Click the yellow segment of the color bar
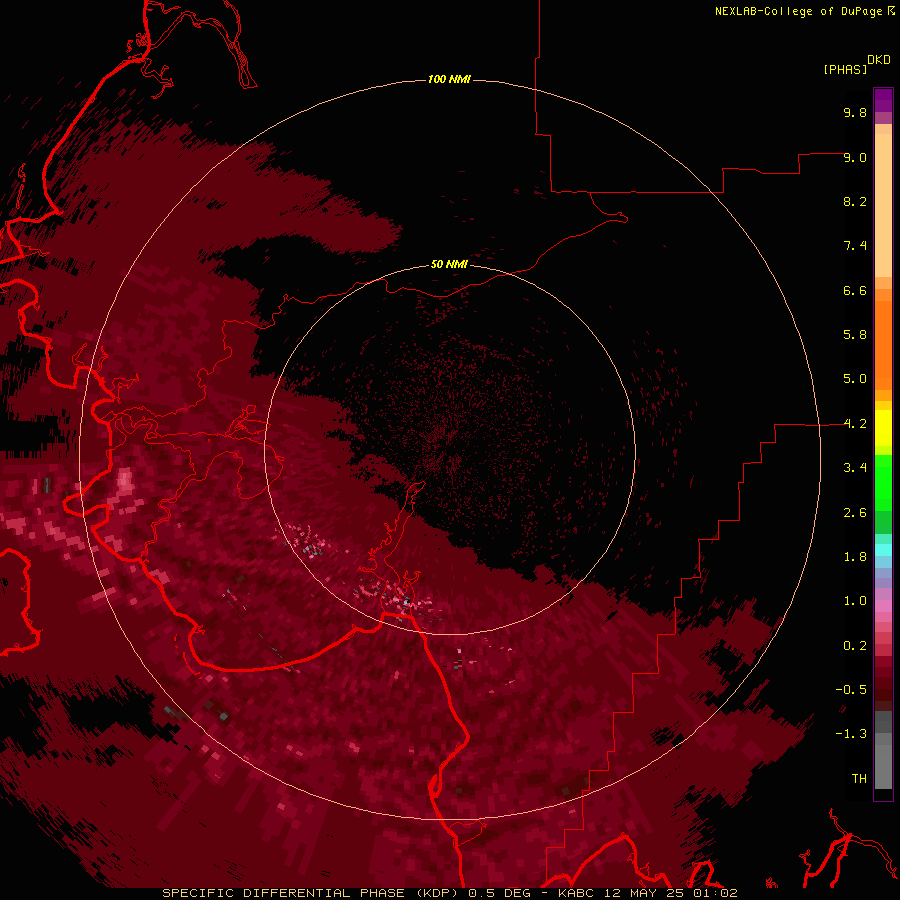 (883, 428)
